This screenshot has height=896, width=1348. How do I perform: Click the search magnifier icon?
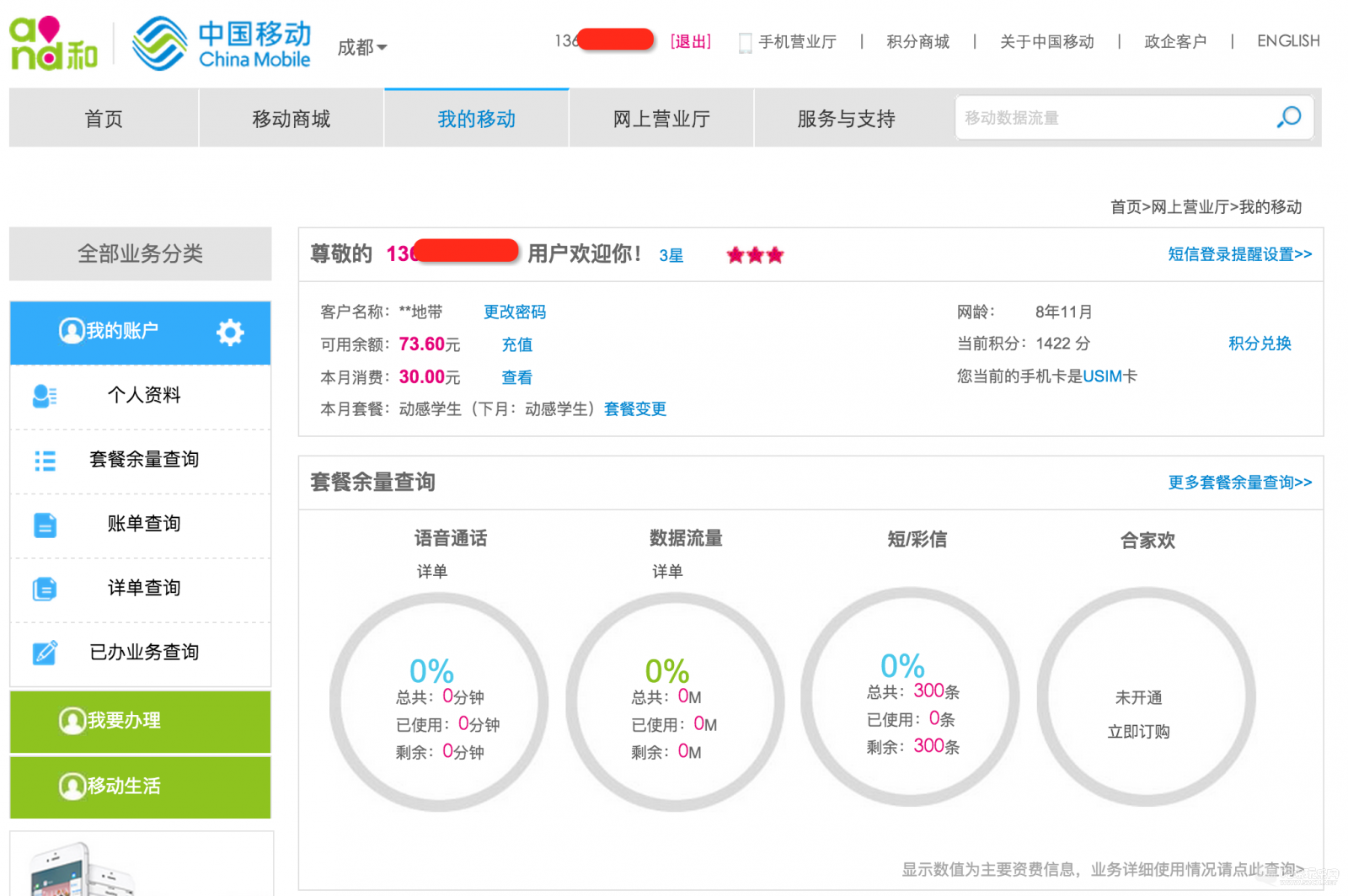click(x=1288, y=117)
